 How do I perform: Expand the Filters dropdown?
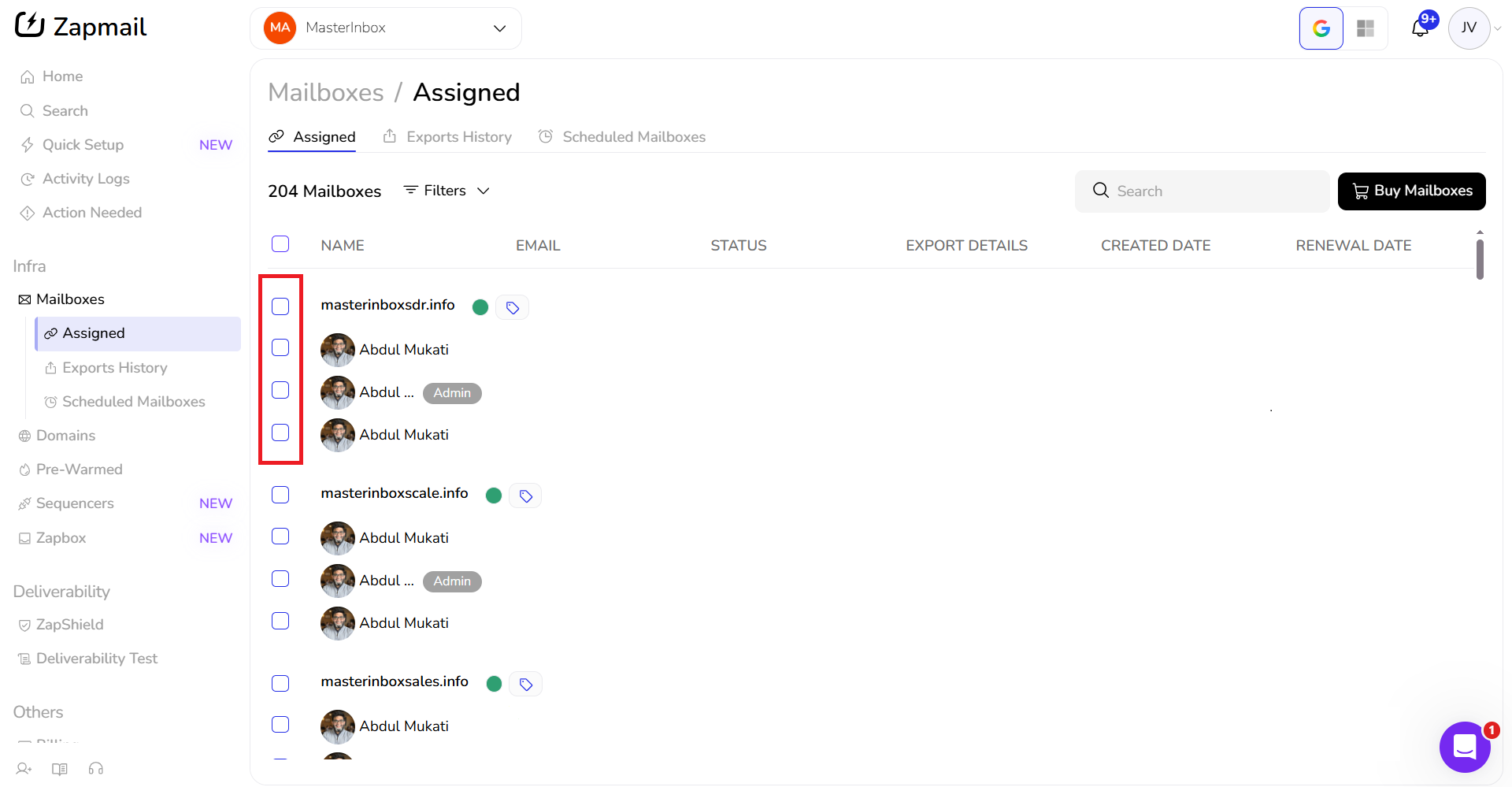447,191
